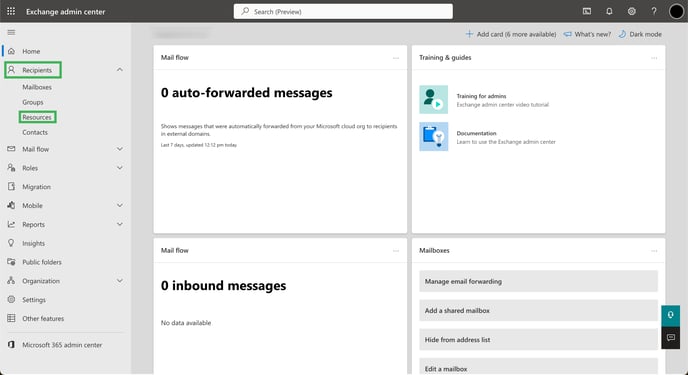Viewport: 688px width, 375px height.
Task: Open more options on auto-forwarded Mail flow card
Action: click(x=396, y=58)
